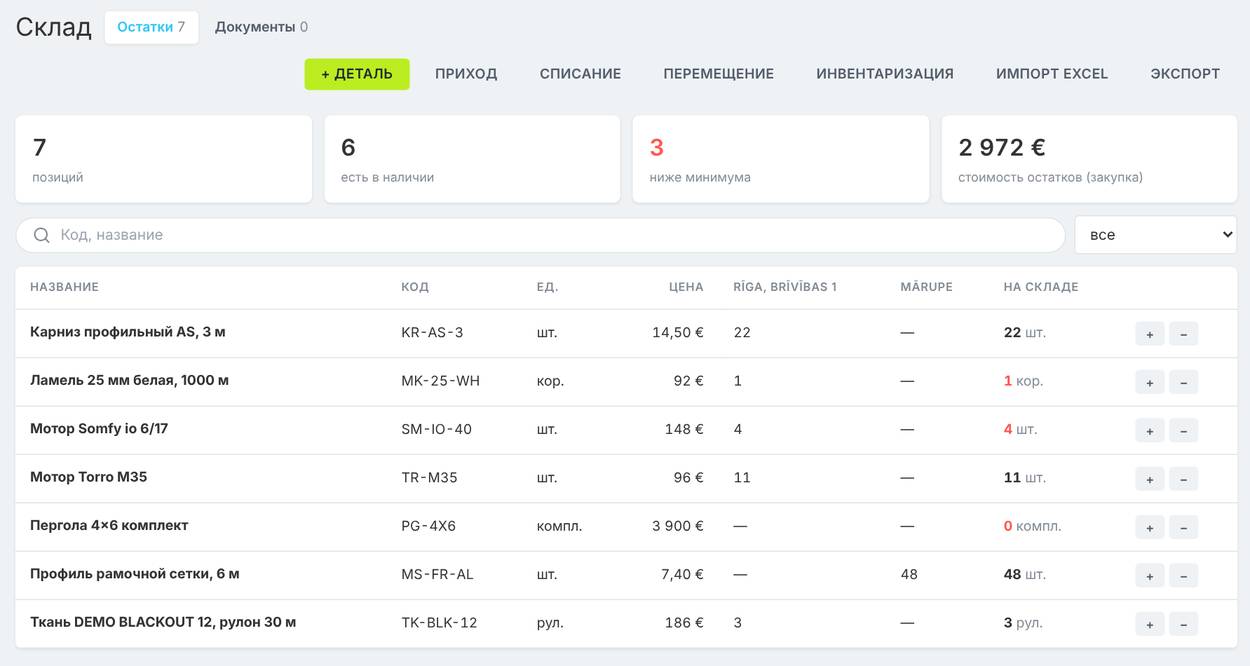This screenshot has width=1250, height=666.
Task: Select the item name Мотор Torro M35
Action: pos(89,477)
